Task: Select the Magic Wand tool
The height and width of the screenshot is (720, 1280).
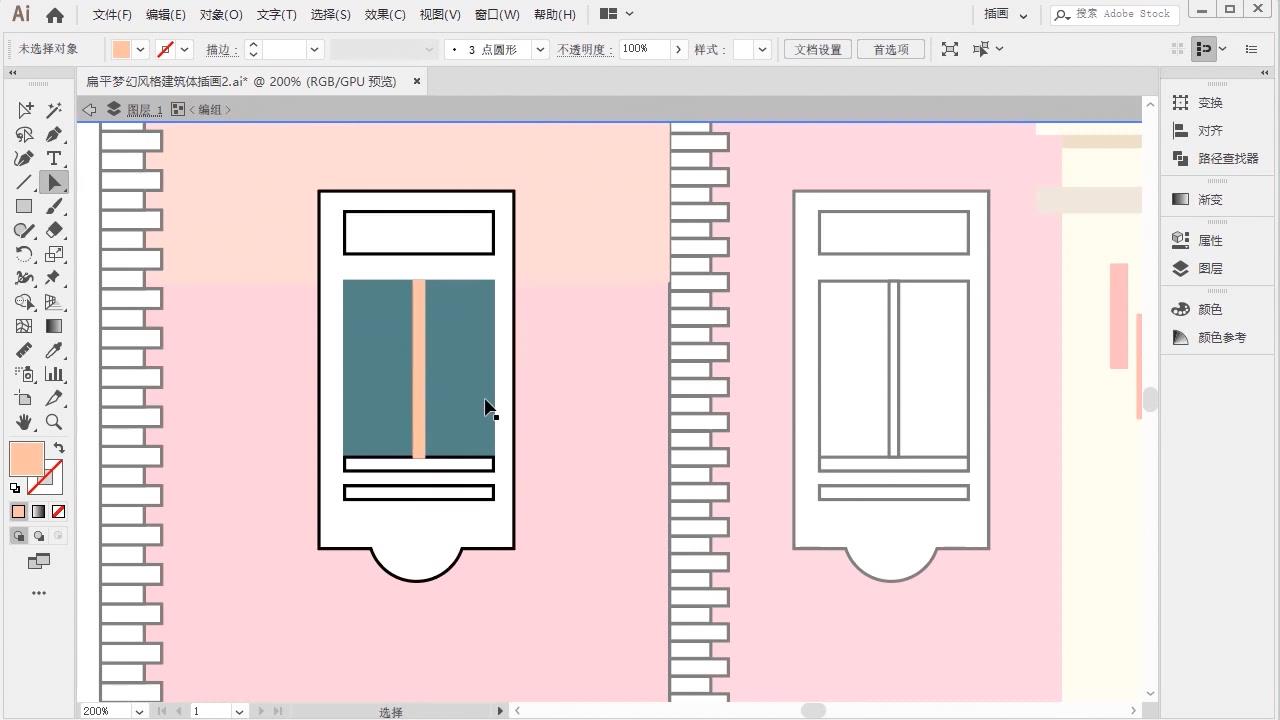Action: pyautogui.click(x=54, y=110)
